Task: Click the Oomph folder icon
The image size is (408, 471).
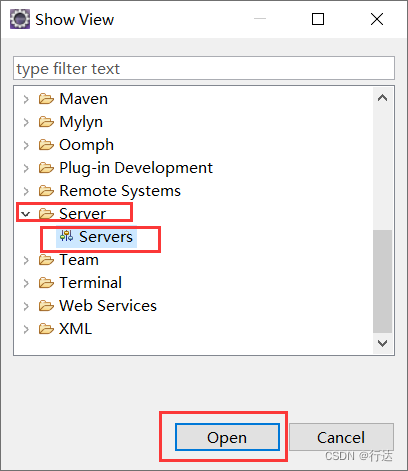Action: (x=46, y=145)
